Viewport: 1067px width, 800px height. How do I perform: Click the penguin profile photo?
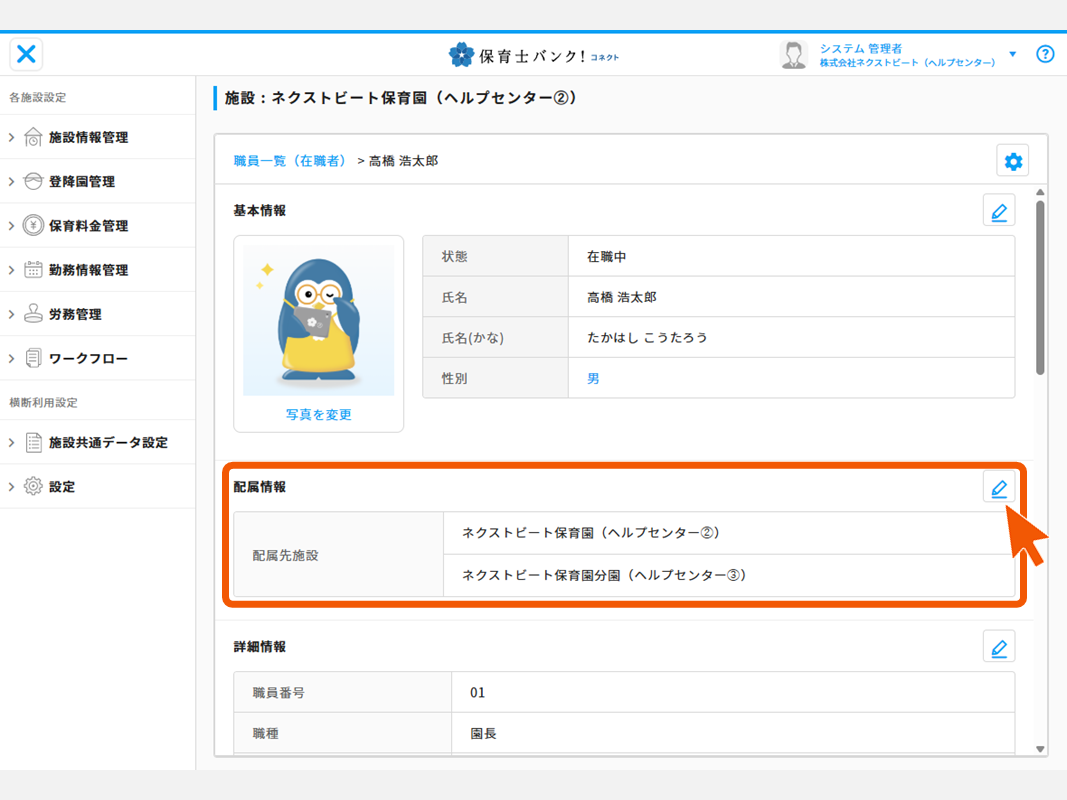318,320
